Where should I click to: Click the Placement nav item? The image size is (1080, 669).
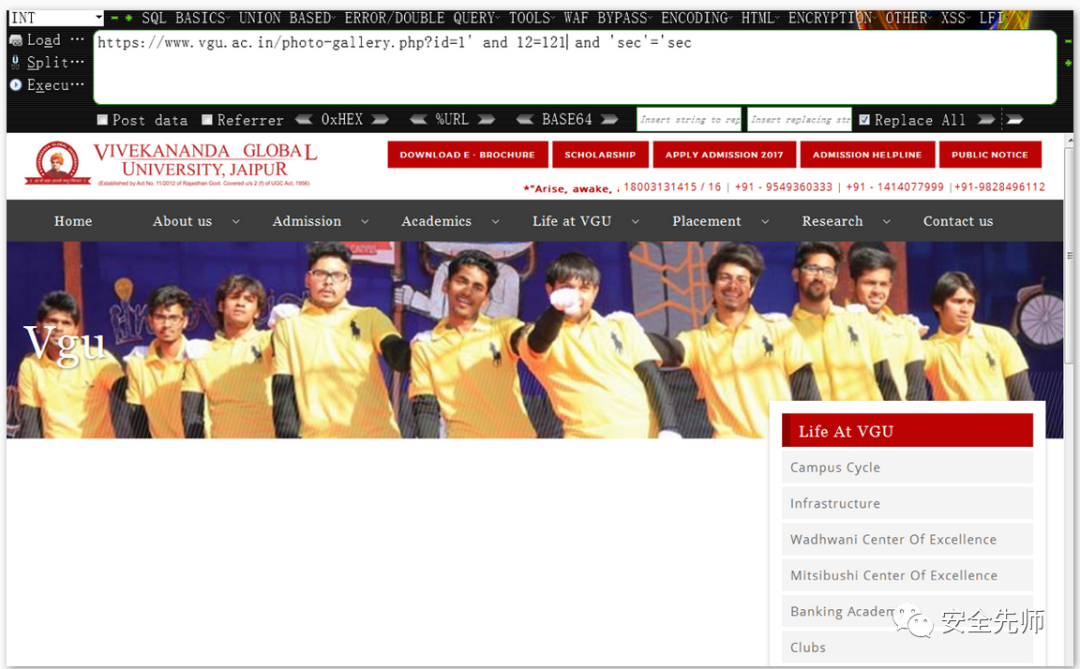[707, 221]
